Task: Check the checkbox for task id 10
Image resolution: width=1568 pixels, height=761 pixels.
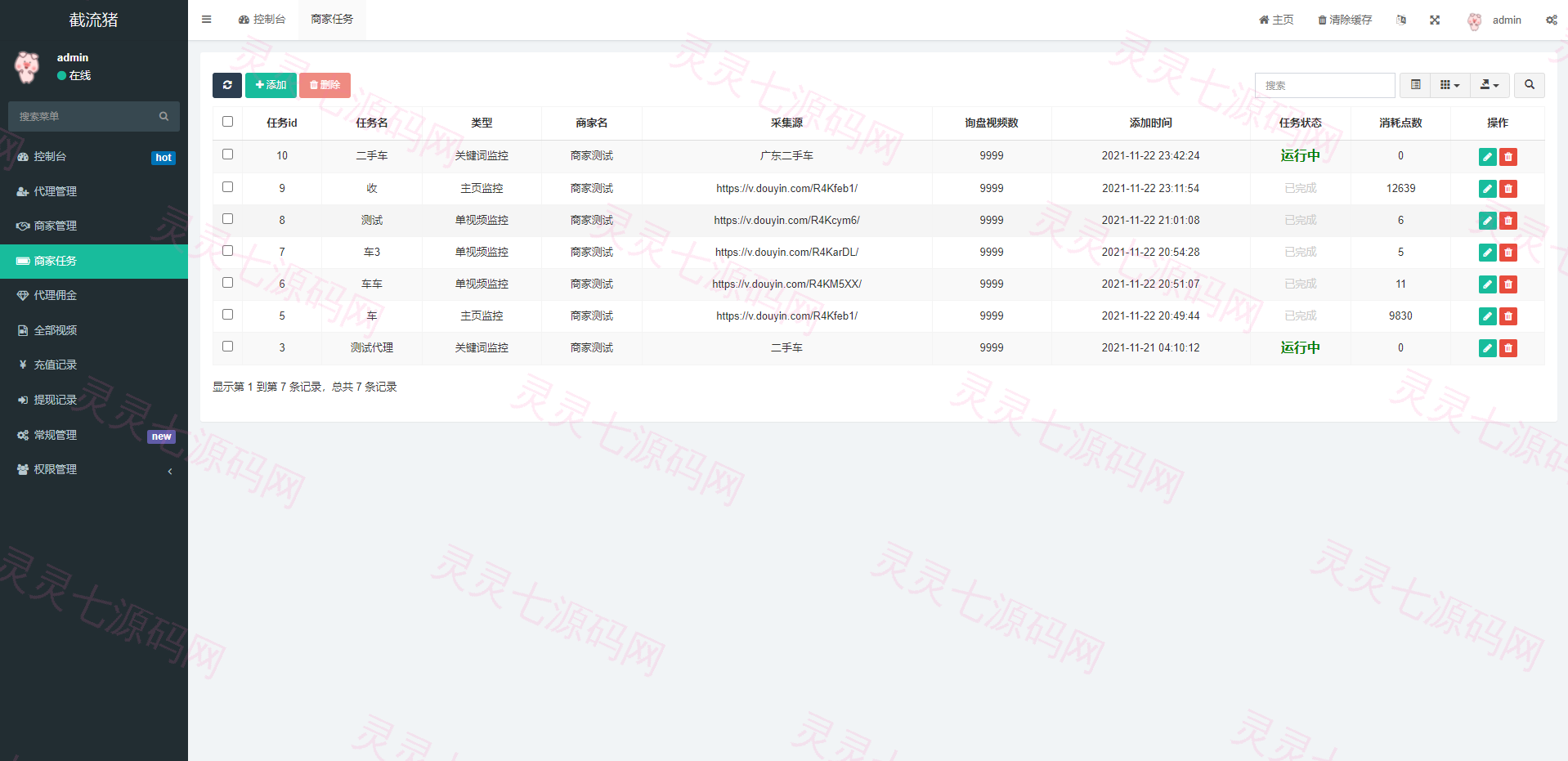Action: (x=227, y=154)
